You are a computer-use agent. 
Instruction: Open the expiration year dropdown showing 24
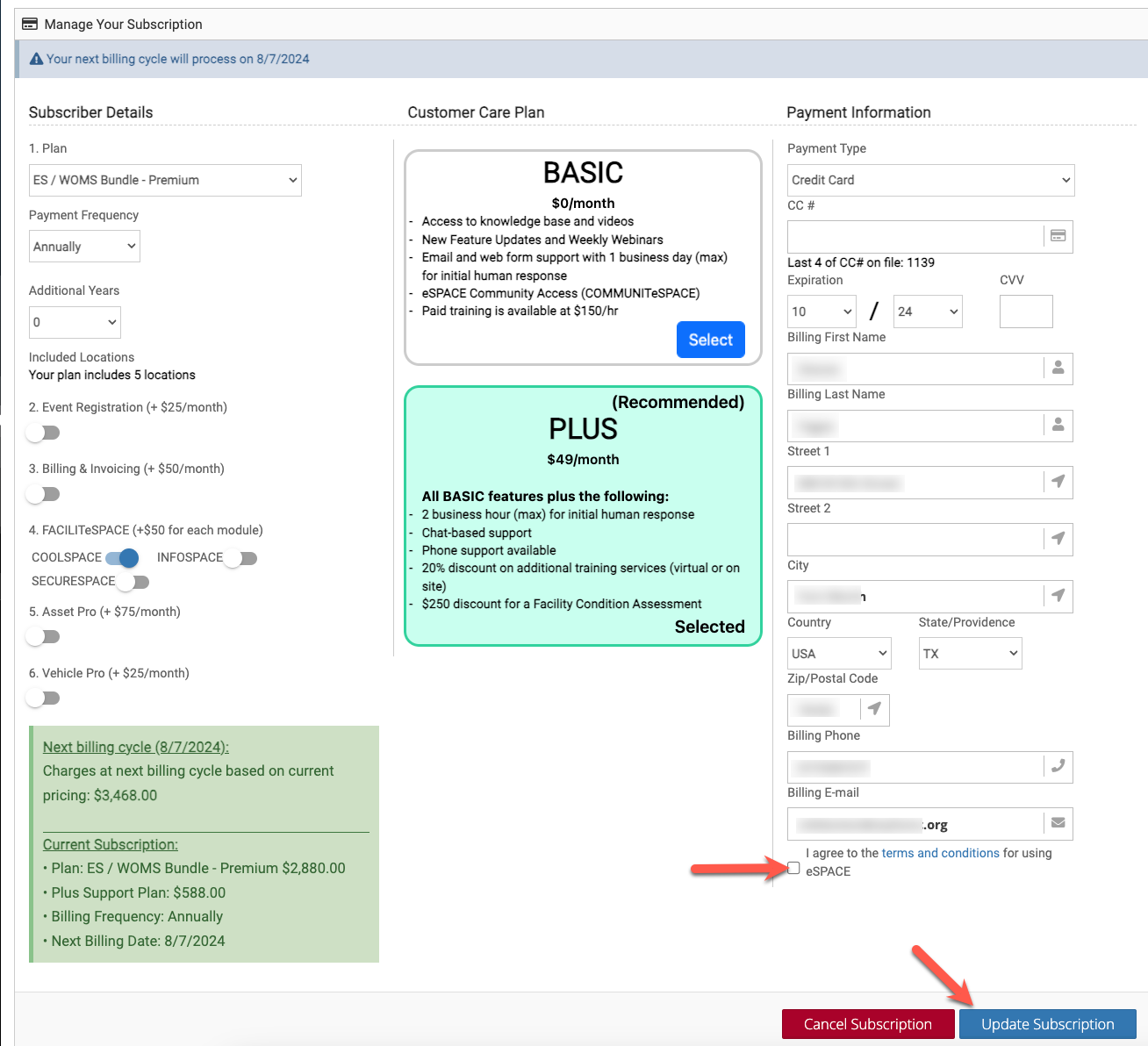[x=928, y=312]
